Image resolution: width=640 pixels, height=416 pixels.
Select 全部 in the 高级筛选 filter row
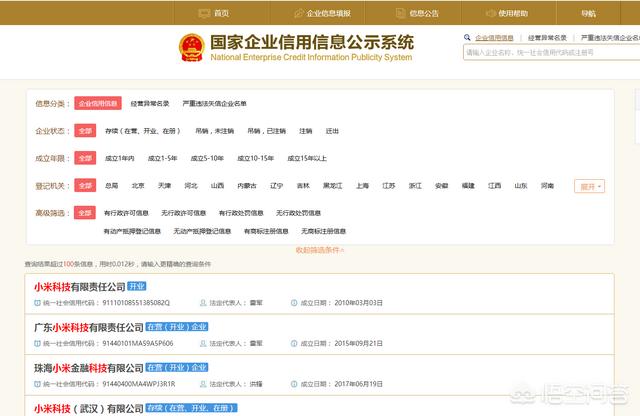pyautogui.click(x=85, y=213)
